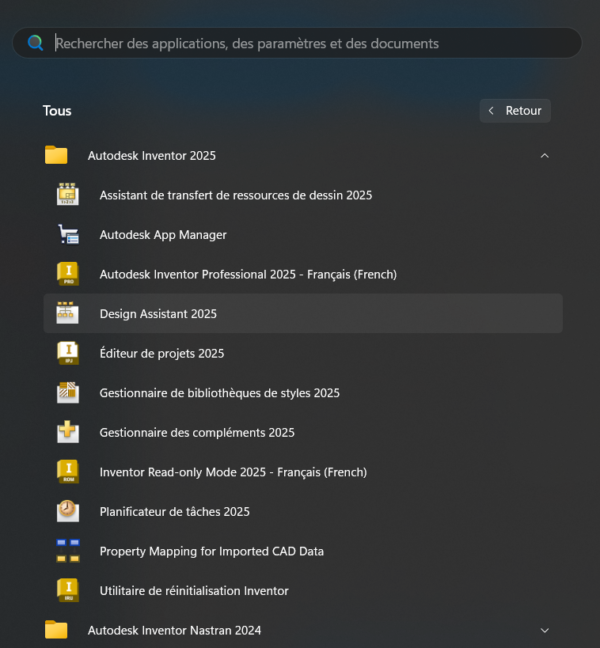Click the Property Mapping blue-yellow icon
This screenshot has width=600, height=648.
coord(68,550)
